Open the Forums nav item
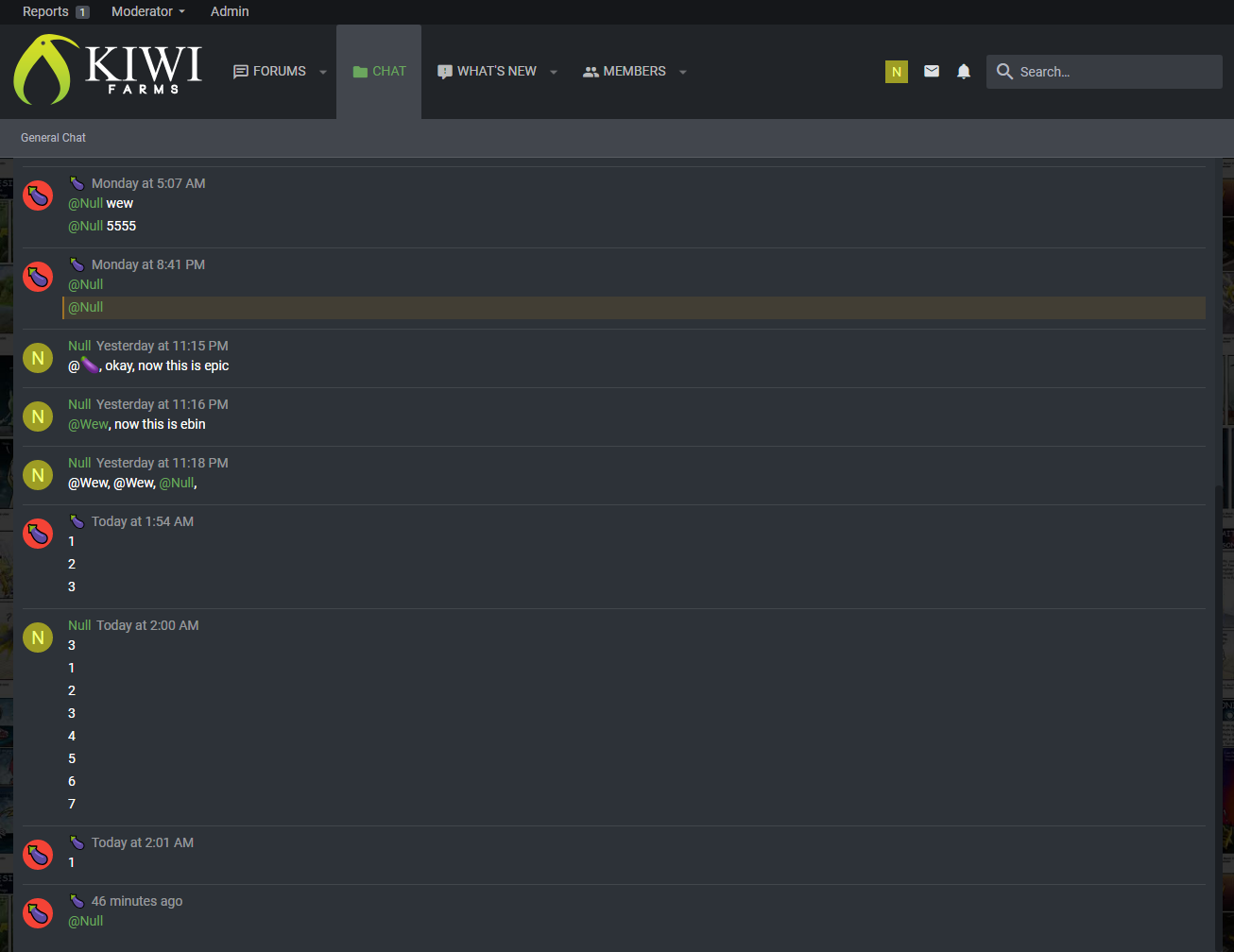Screen dimensions: 1234x952 point(269,72)
